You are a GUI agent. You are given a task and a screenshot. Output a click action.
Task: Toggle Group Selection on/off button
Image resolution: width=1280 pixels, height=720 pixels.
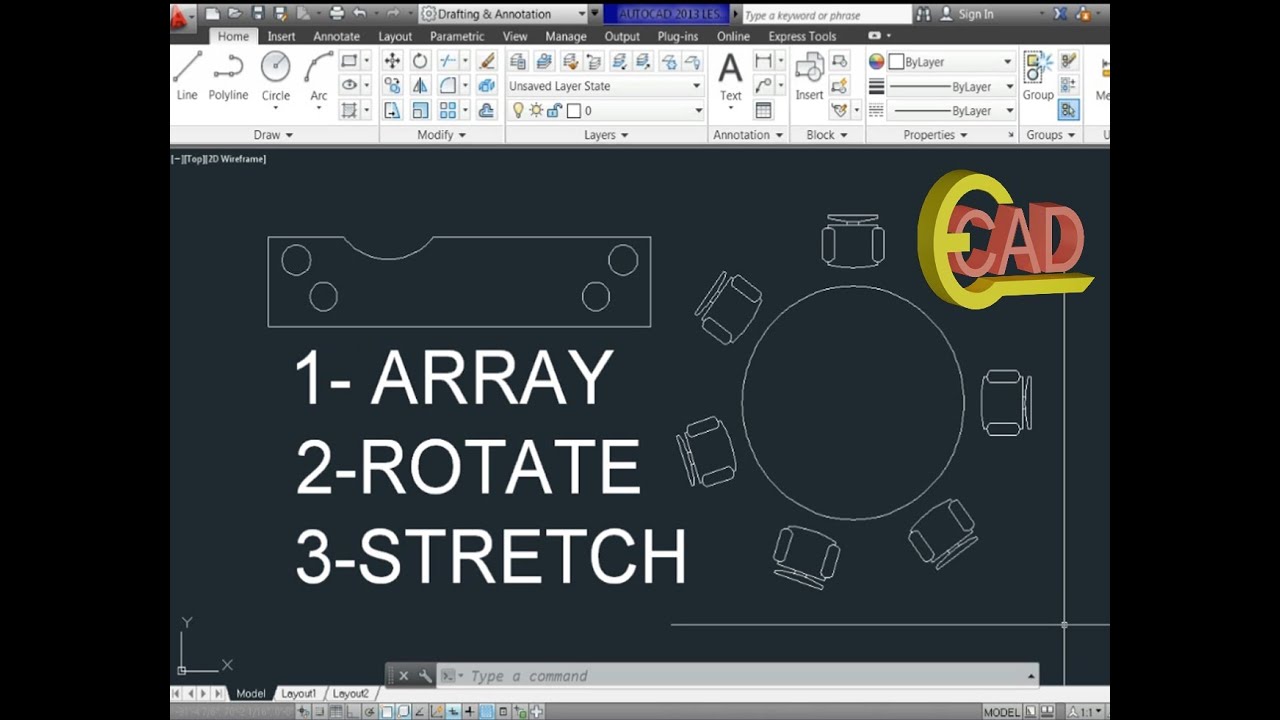click(1068, 111)
